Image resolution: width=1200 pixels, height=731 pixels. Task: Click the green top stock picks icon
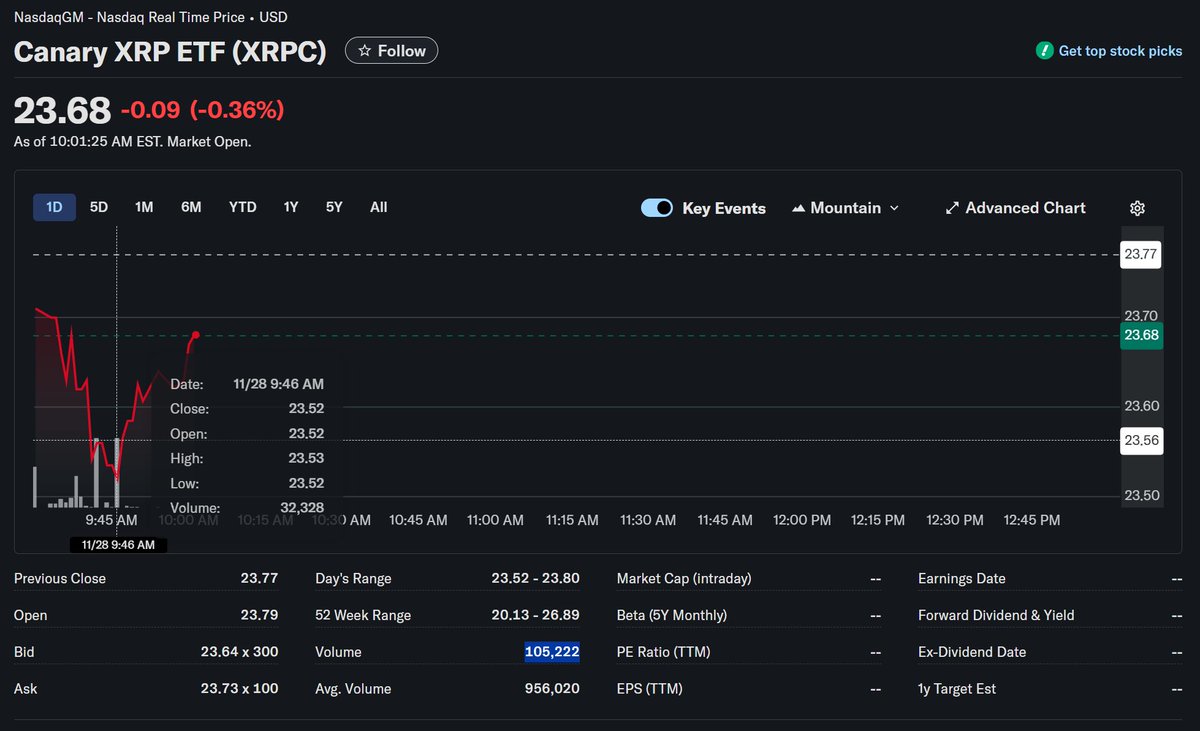(1045, 51)
